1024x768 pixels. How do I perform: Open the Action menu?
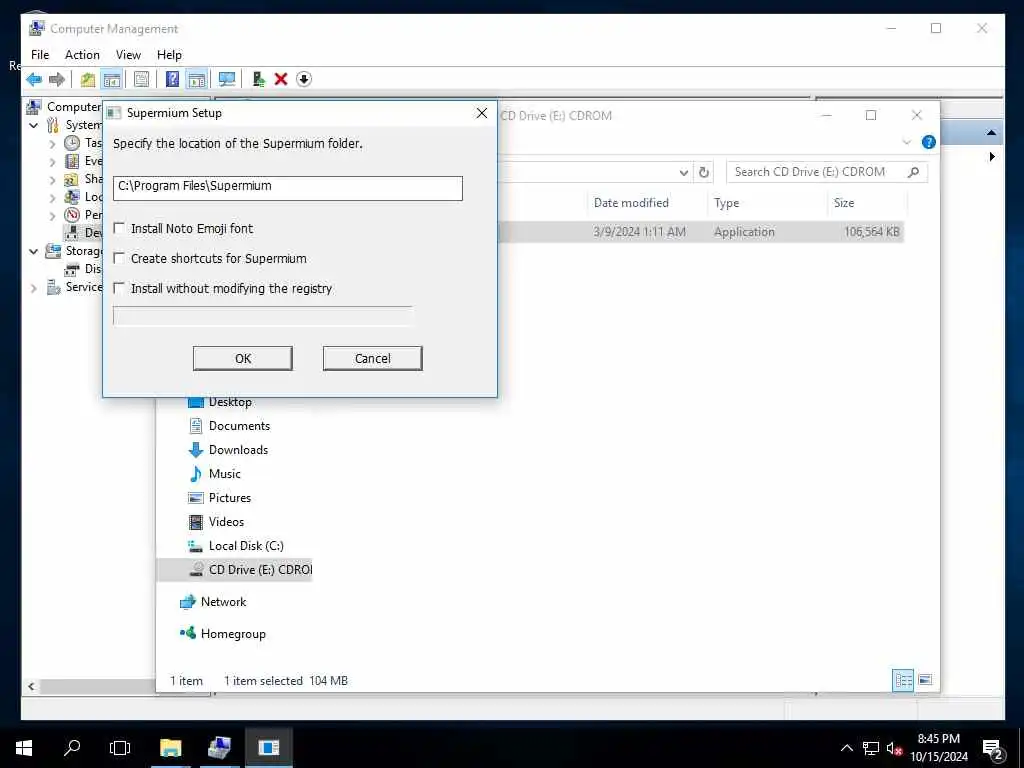pyautogui.click(x=82, y=55)
